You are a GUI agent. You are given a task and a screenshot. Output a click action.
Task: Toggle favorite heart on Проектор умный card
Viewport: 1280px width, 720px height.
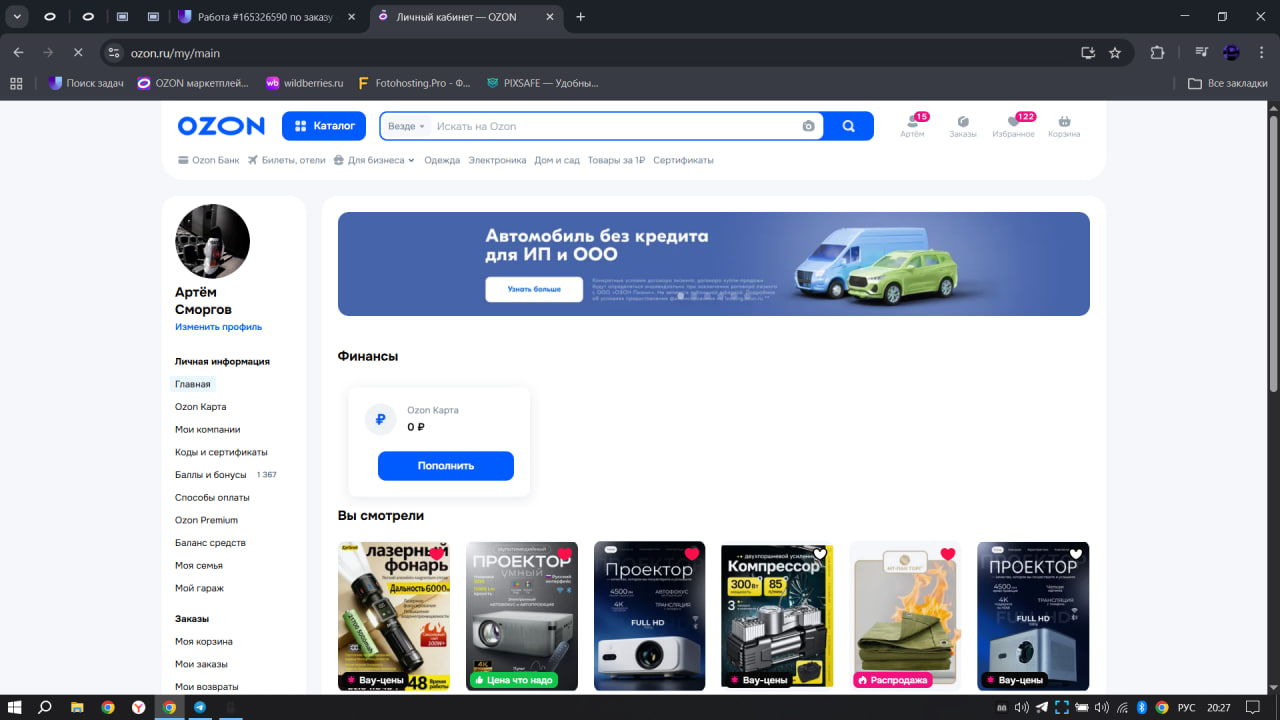coord(564,555)
